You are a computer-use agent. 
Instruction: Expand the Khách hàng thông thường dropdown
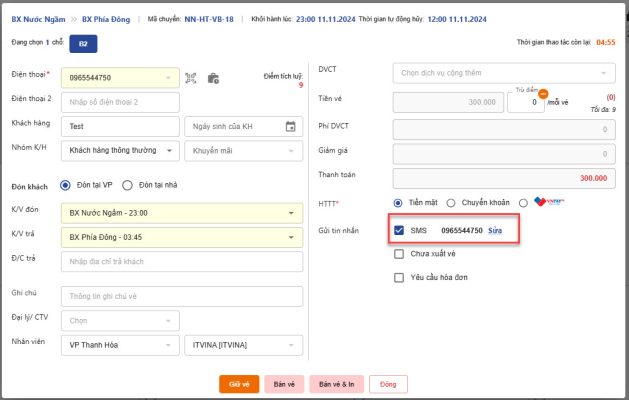pos(119,150)
